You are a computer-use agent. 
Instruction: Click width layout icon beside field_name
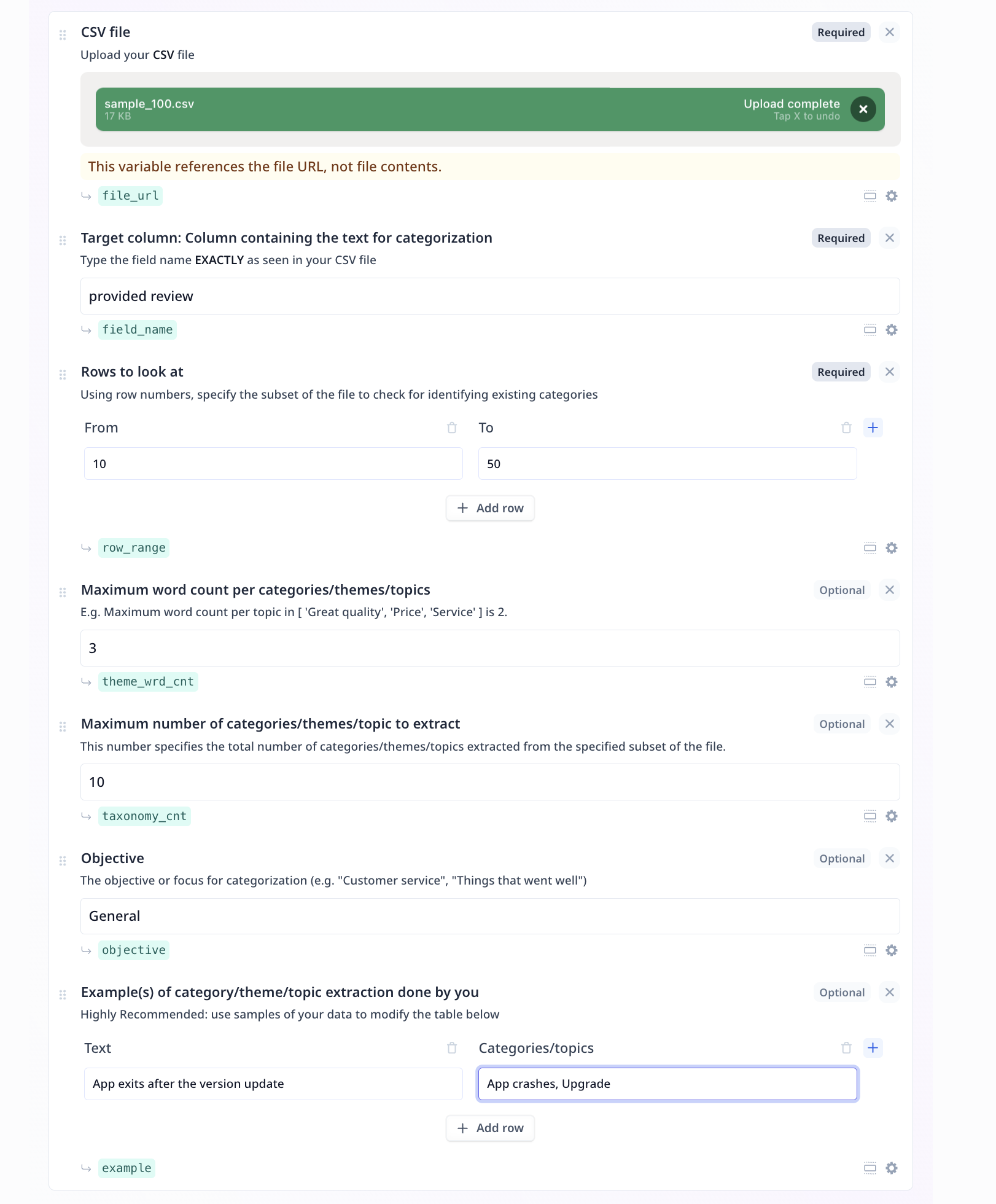click(870, 330)
